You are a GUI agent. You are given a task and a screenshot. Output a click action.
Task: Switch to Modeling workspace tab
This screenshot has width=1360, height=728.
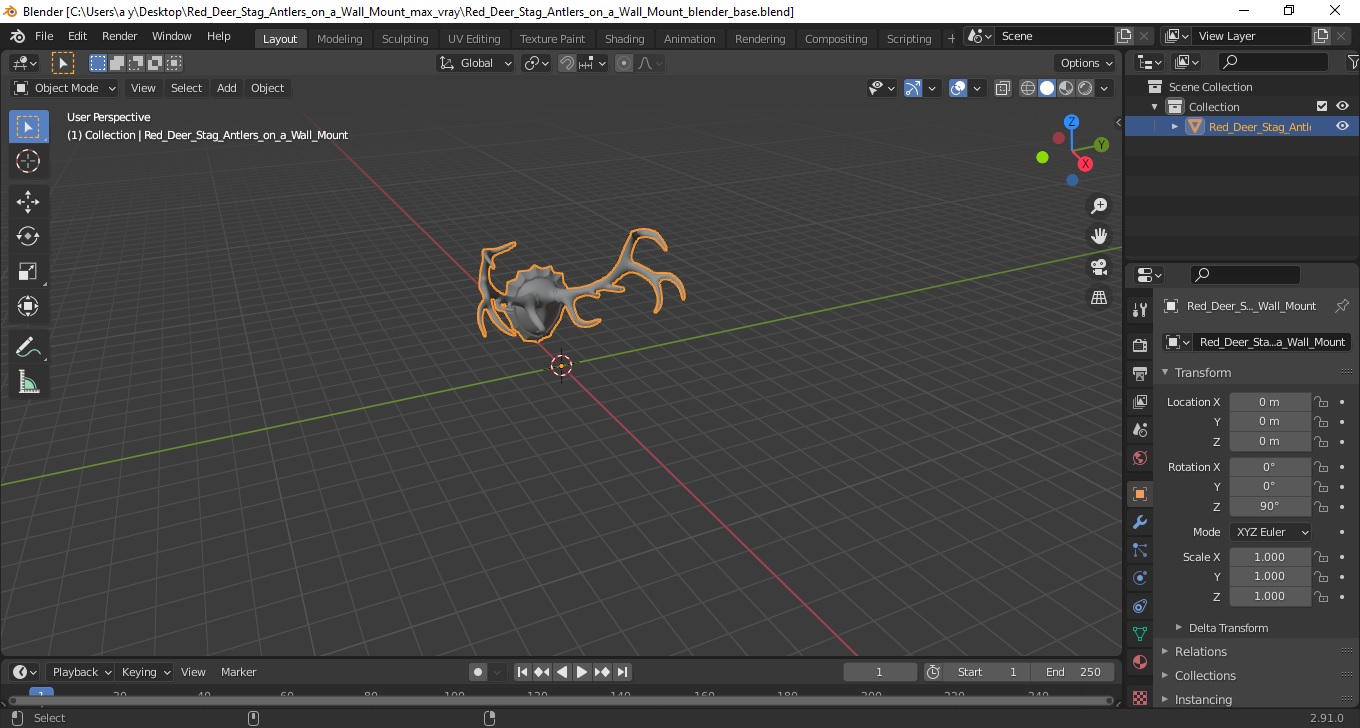(340, 39)
